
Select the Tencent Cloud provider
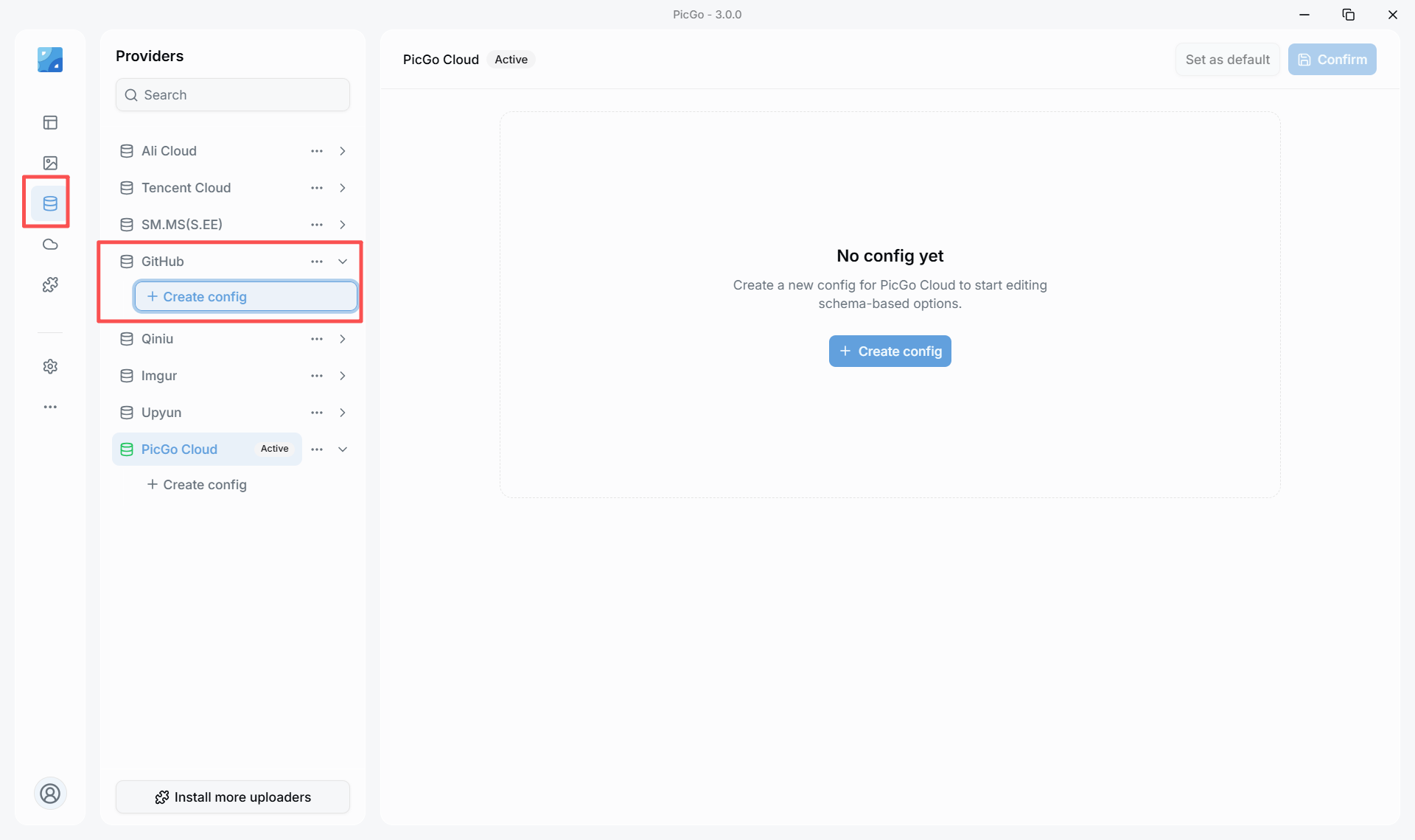click(207, 188)
